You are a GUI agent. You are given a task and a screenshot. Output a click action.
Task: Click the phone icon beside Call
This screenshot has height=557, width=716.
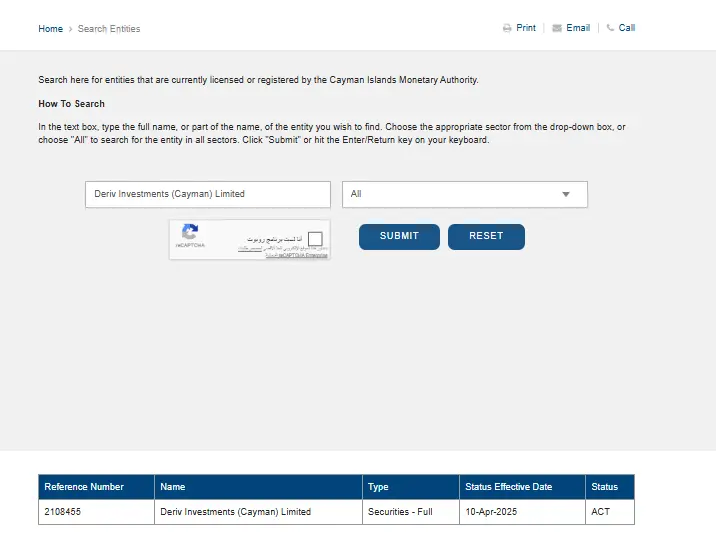coord(610,28)
